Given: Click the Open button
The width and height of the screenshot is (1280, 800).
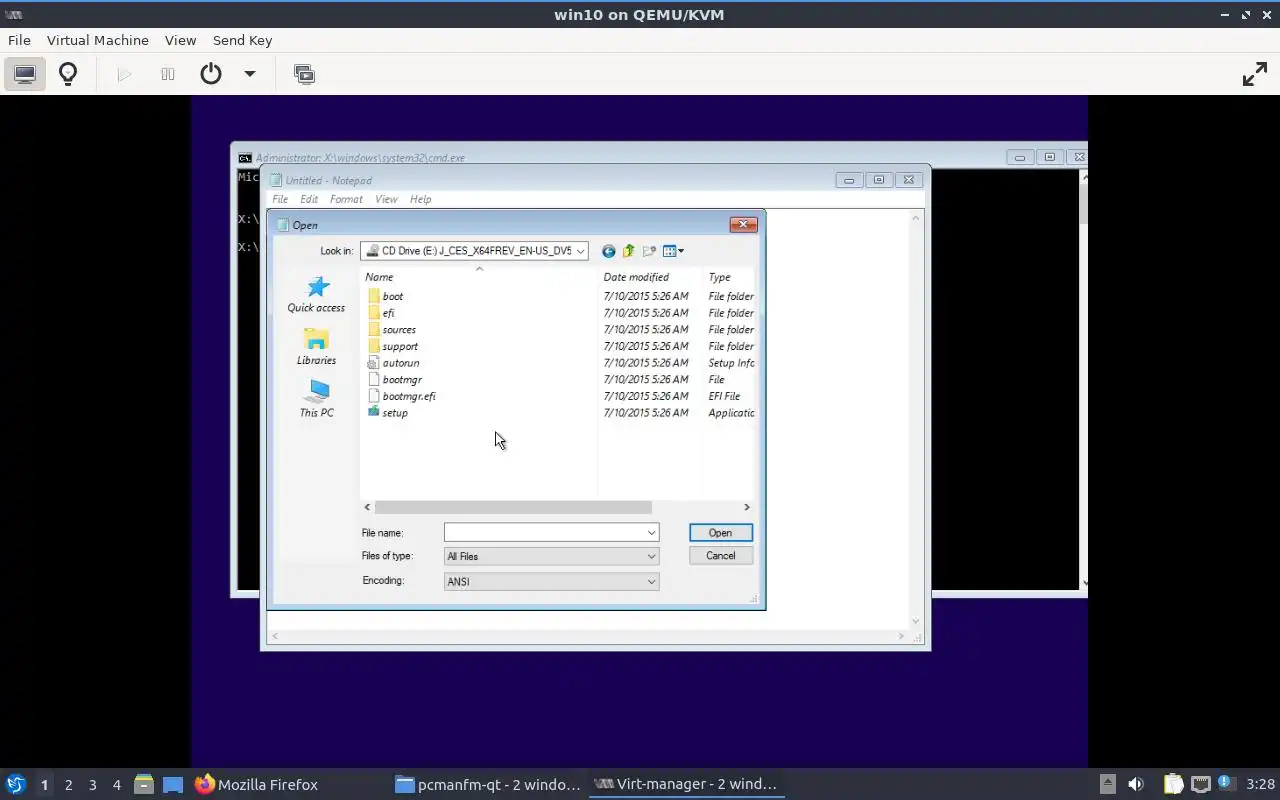Looking at the screenshot, I should (x=721, y=532).
